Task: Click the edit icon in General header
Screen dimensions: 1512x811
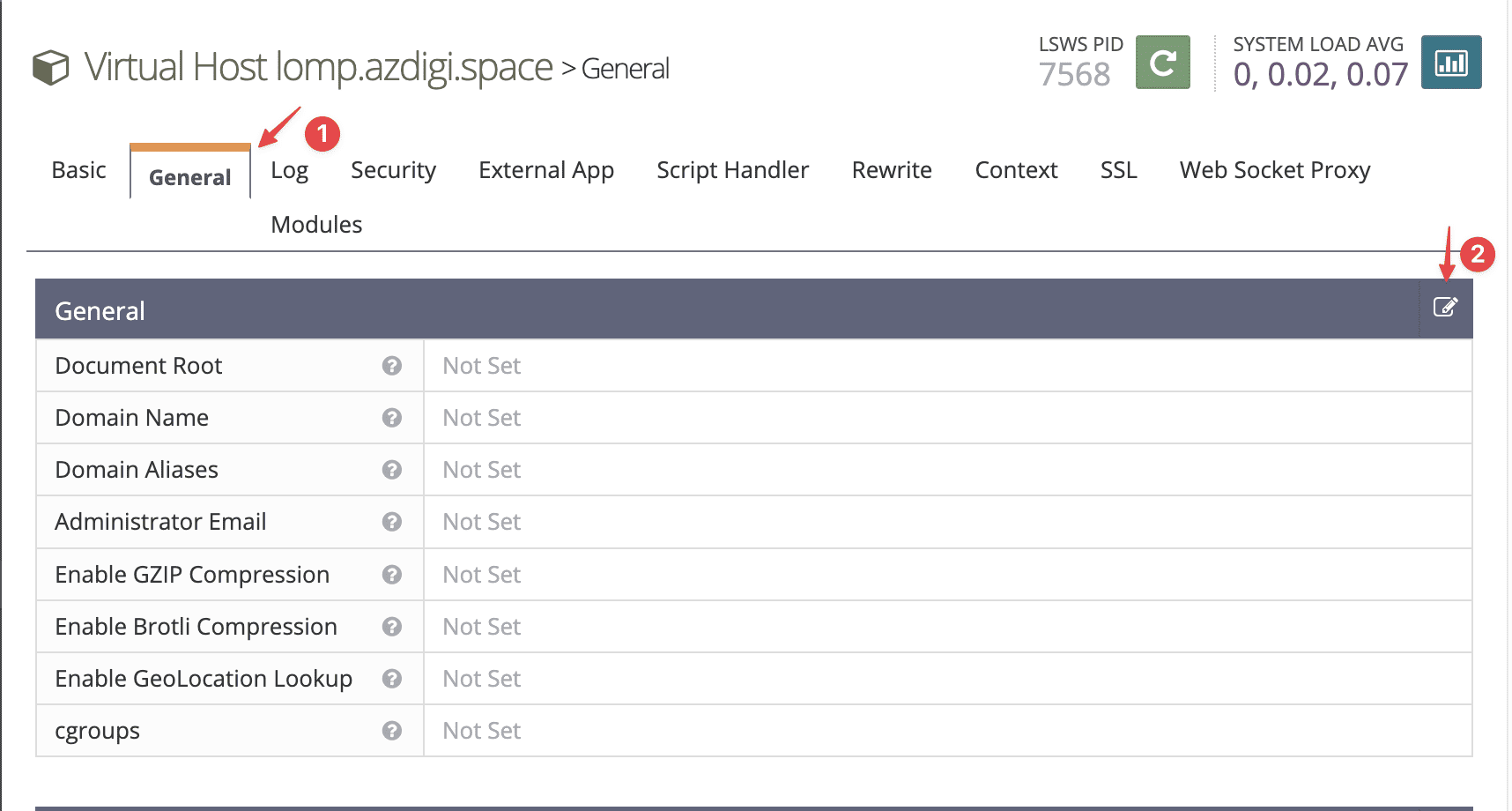Action: [1445, 308]
